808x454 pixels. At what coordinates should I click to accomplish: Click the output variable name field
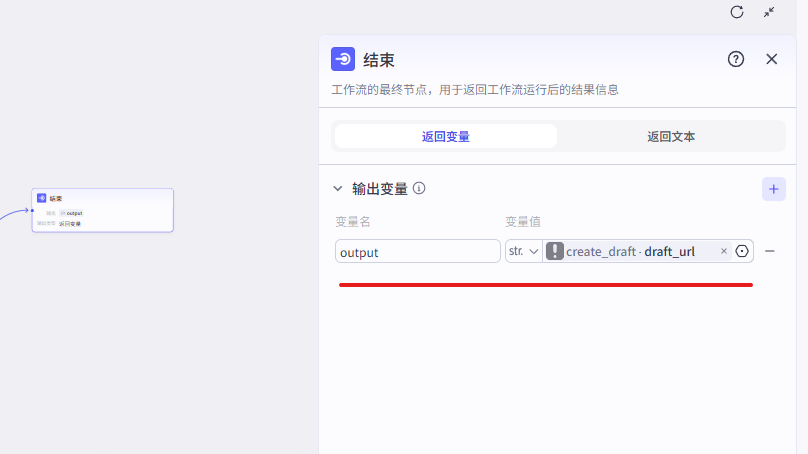click(x=417, y=251)
